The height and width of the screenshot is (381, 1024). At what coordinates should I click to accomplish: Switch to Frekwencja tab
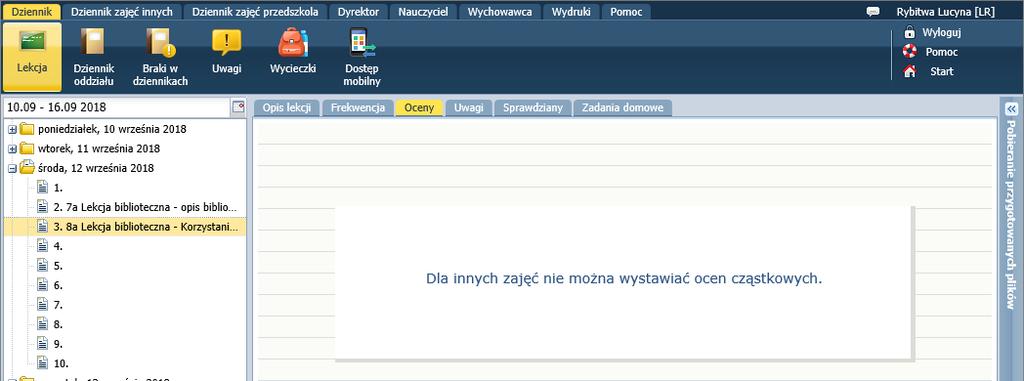click(358, 108)
